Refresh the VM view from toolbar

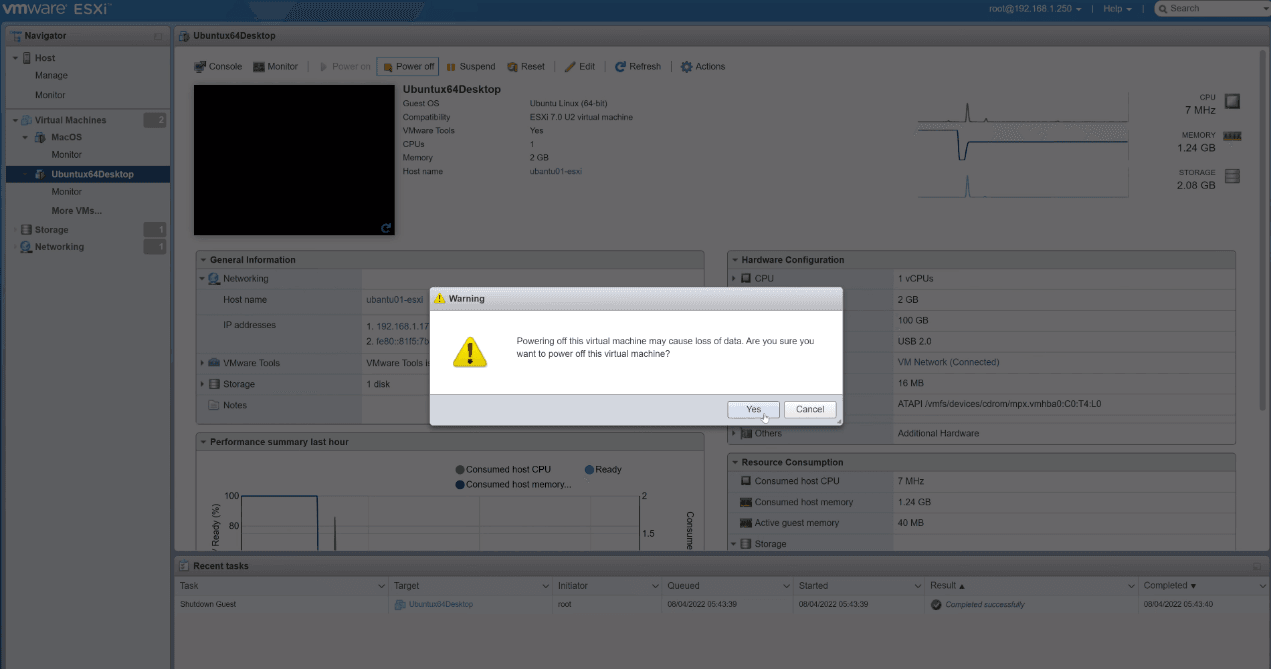[x=637, y=67]
